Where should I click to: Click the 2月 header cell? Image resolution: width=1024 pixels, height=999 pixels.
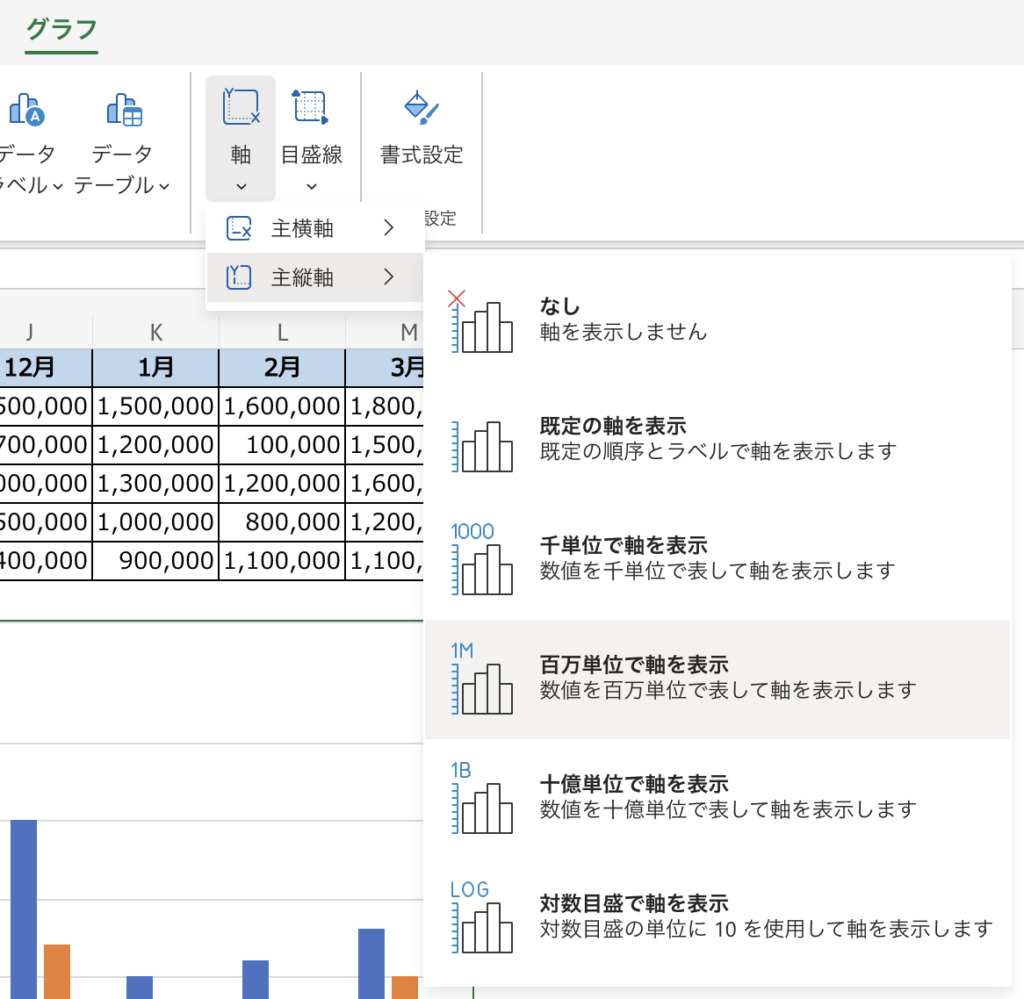pos(282,367)
